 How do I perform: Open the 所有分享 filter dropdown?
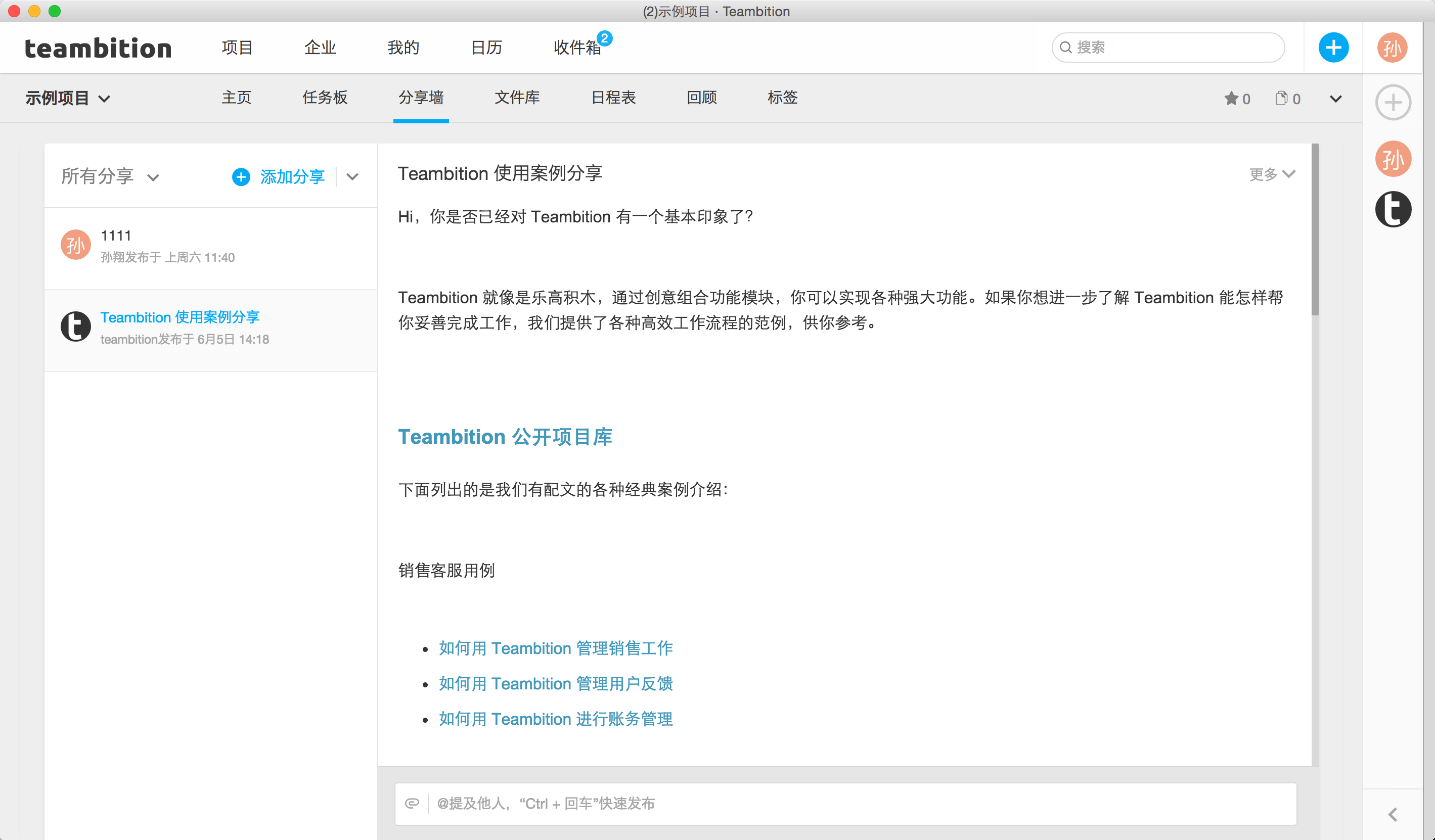[x=109, y=177]
